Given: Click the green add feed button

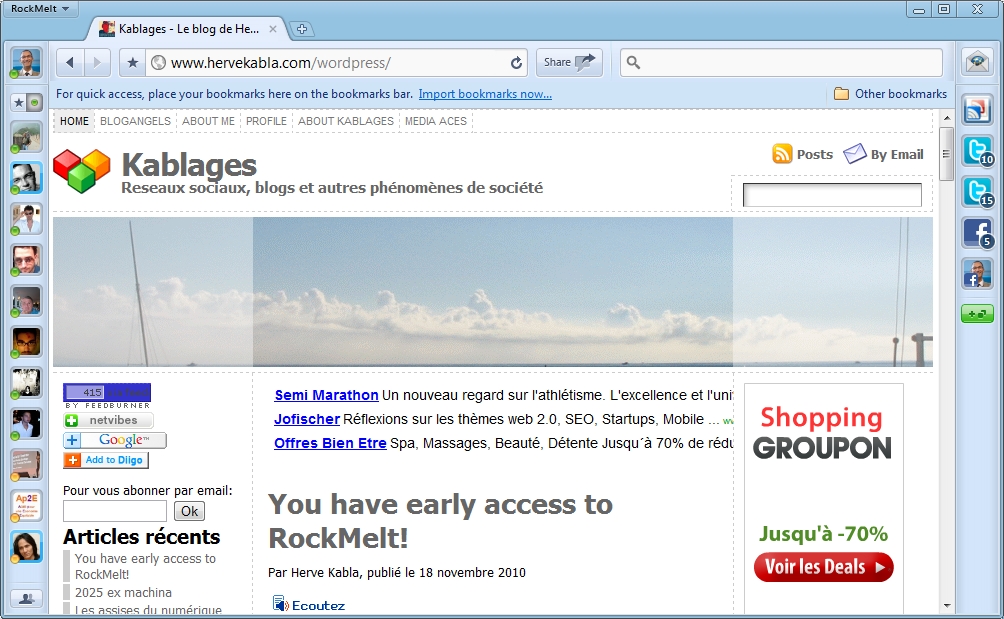Looking at the screenshot, I should click(977, 314).
